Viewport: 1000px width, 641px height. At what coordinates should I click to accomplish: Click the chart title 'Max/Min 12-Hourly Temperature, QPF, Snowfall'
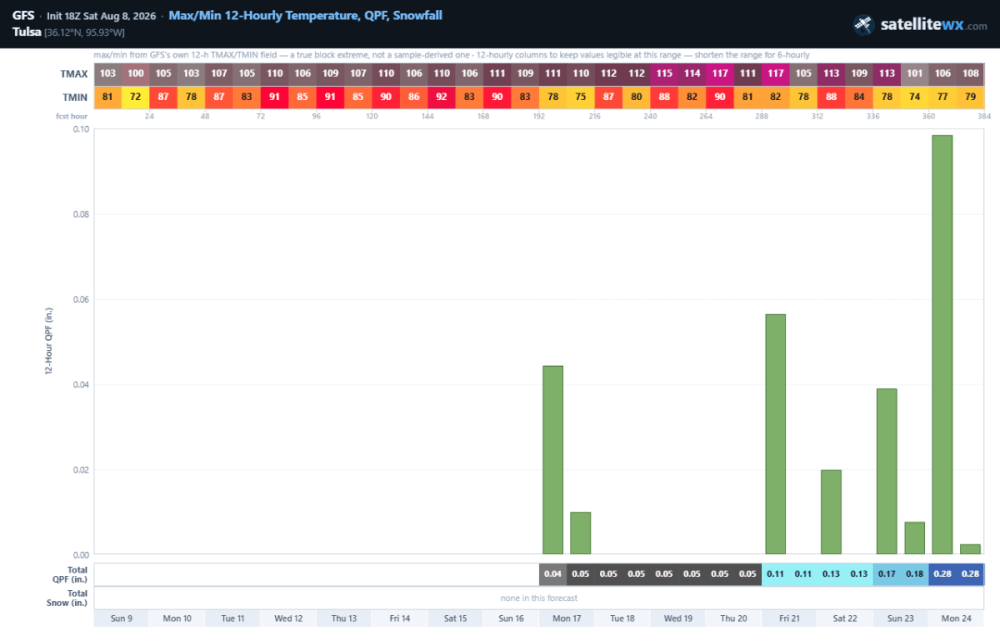pos(305,15)
